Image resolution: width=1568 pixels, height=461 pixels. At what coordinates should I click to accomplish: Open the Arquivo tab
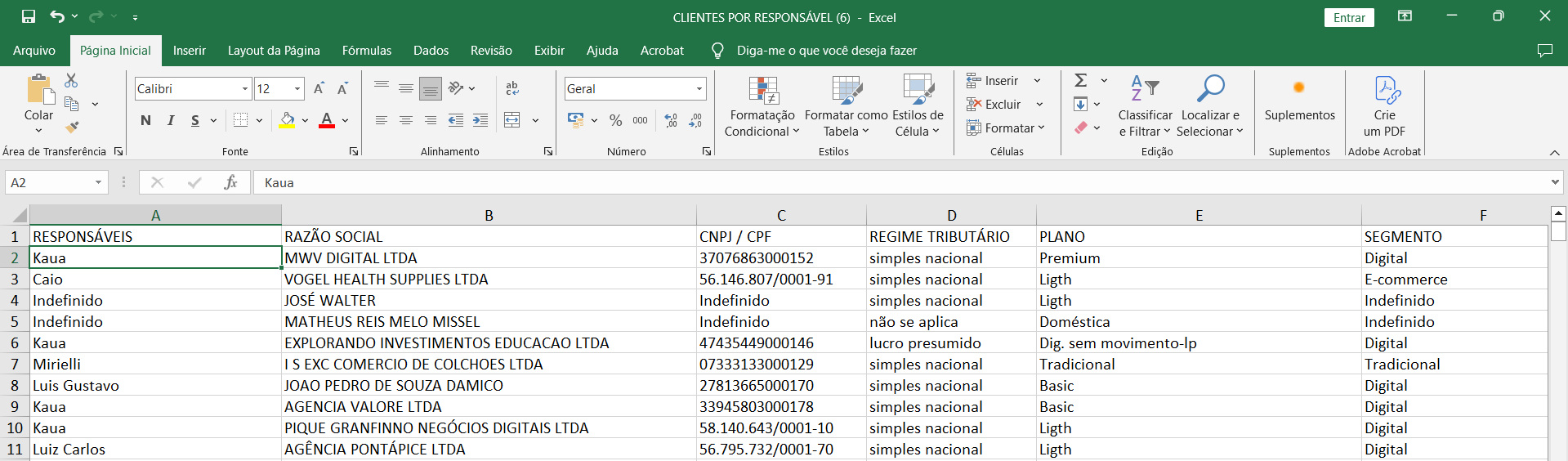point(34,50)
